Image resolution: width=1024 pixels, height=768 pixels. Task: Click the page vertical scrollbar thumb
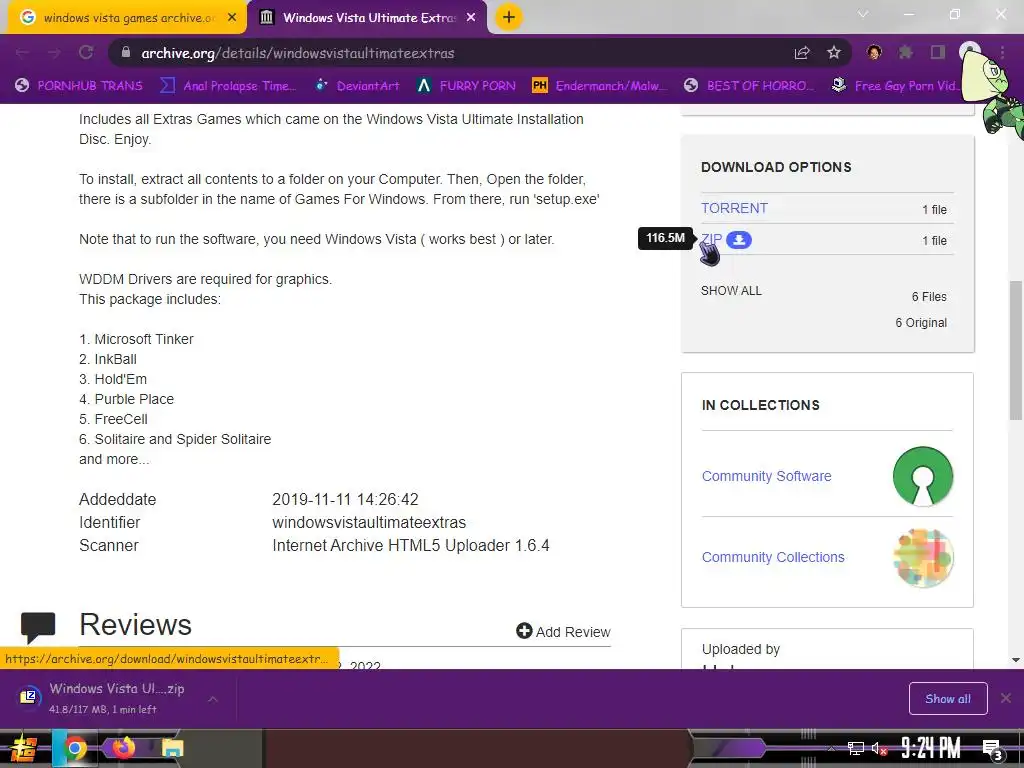(x=1016, y=350)
